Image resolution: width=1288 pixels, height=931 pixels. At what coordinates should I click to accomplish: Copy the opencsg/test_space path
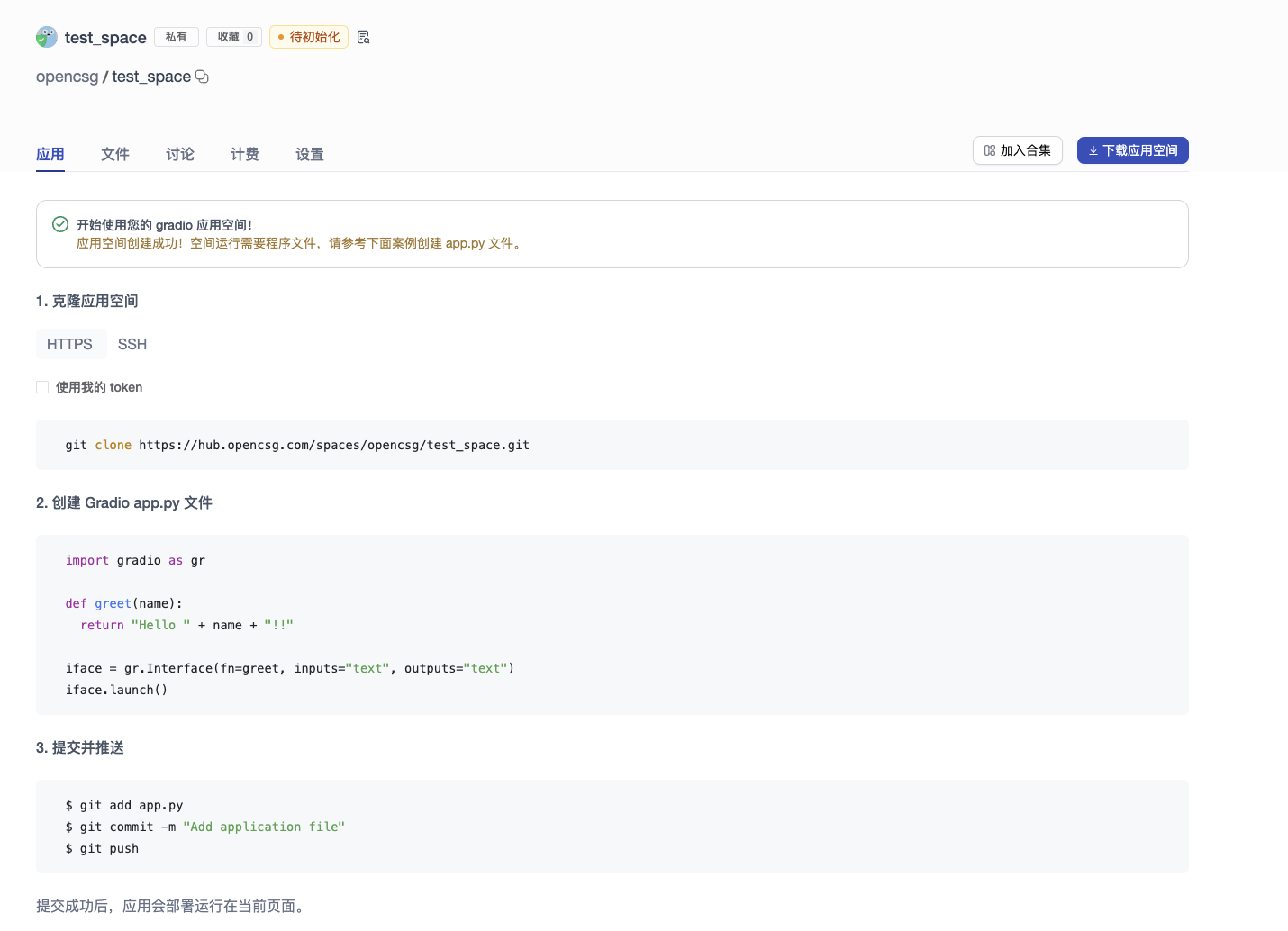202,77
